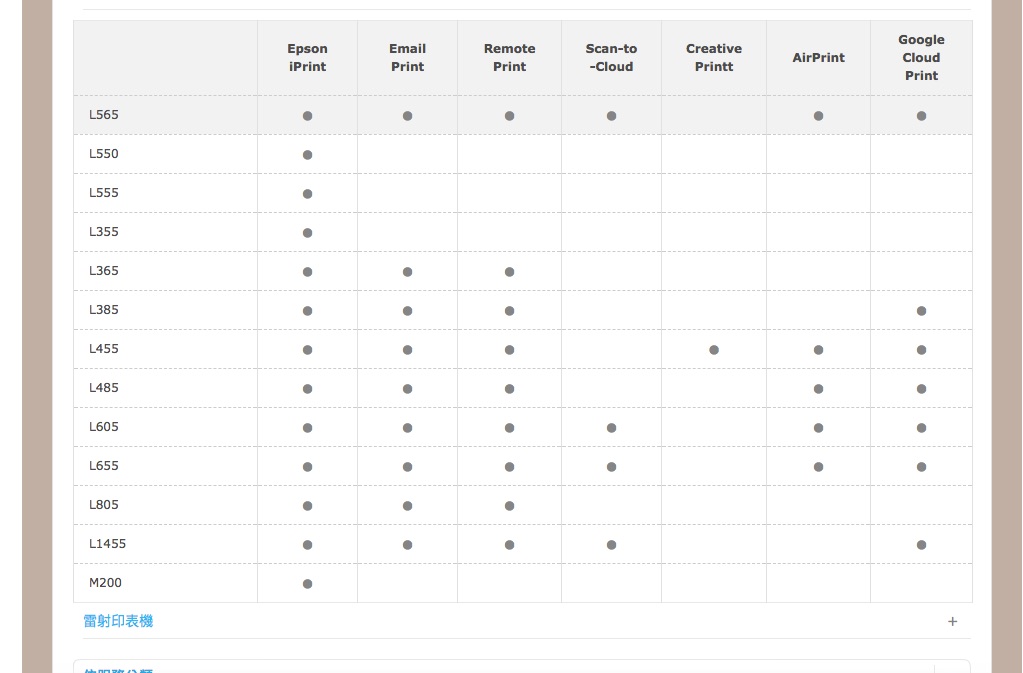Click the L605 row label

104,426
